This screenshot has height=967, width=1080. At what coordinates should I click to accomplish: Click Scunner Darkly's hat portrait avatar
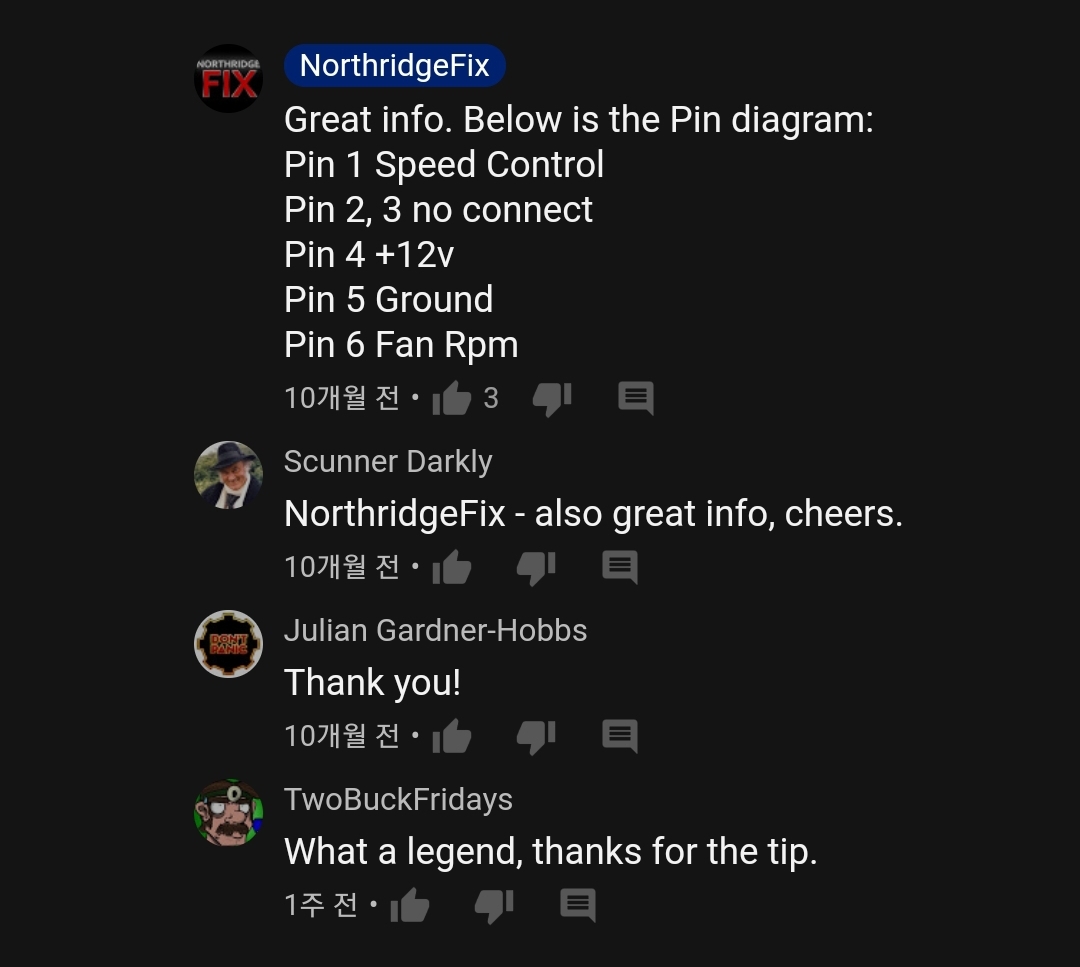point(228,475)
